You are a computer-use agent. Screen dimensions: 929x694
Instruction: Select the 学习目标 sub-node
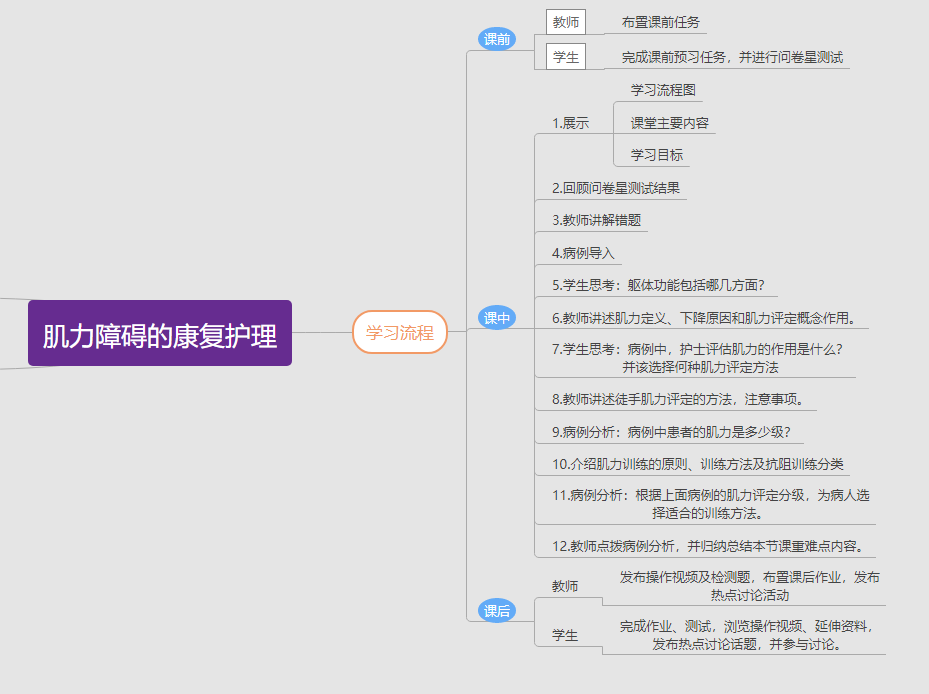(x=656, y=155)
